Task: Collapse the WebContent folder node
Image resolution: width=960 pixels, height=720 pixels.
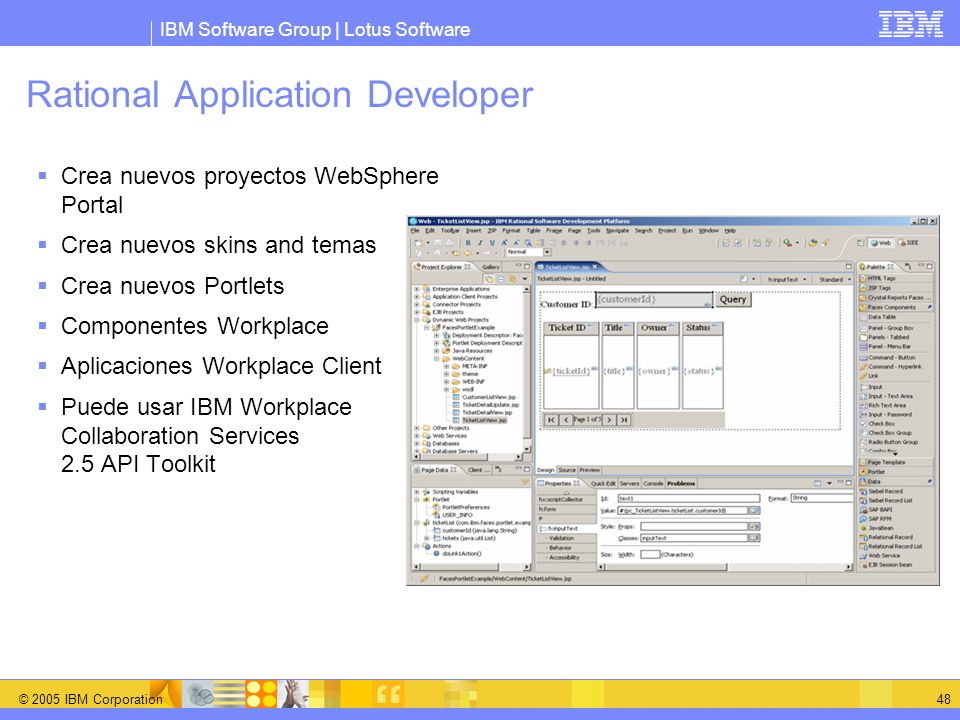Action: pos(437,359)
